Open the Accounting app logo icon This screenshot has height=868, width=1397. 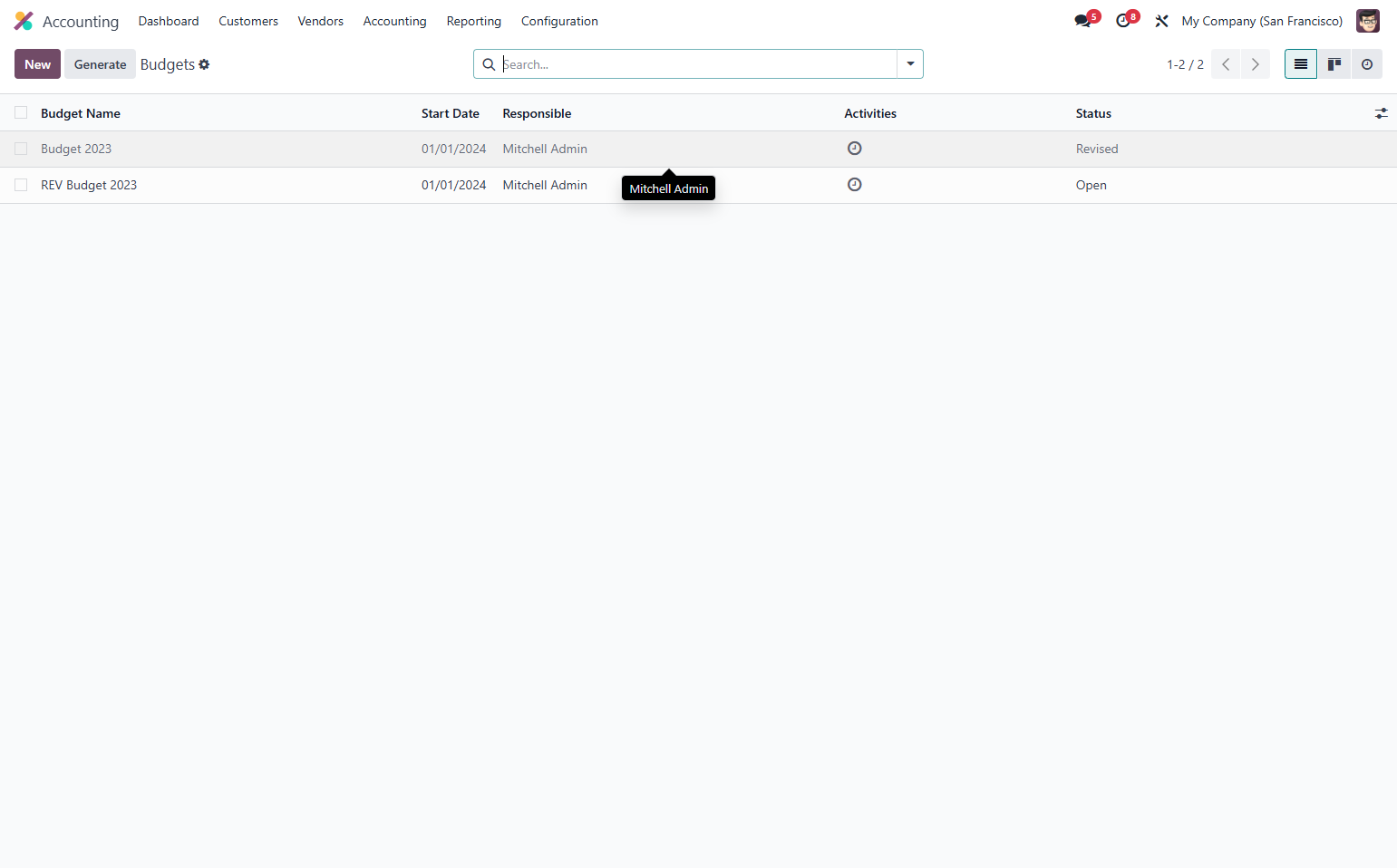pos(24,21)
